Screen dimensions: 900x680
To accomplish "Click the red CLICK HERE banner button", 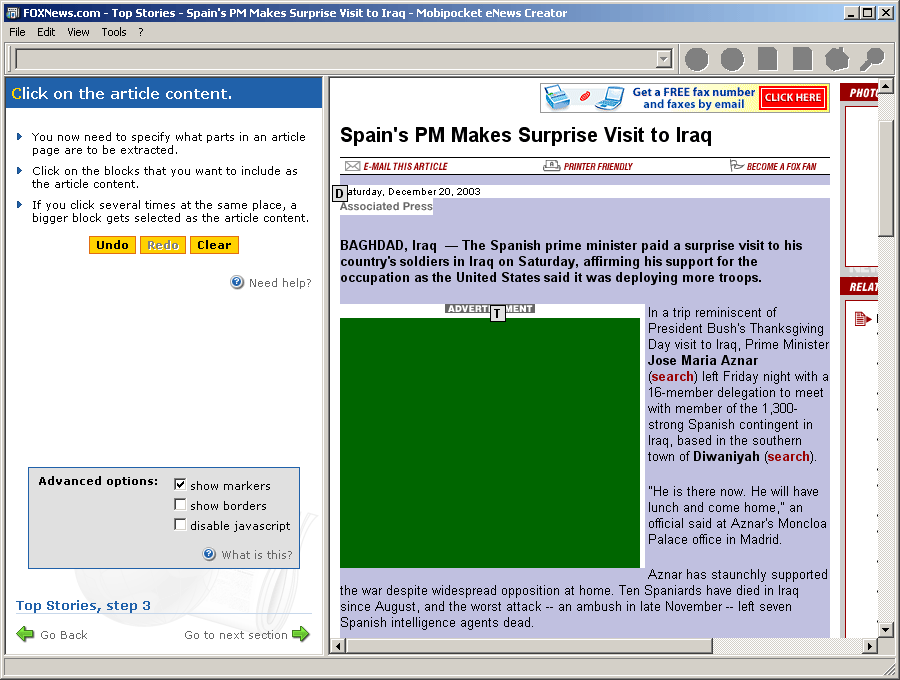I will point(793,98).
